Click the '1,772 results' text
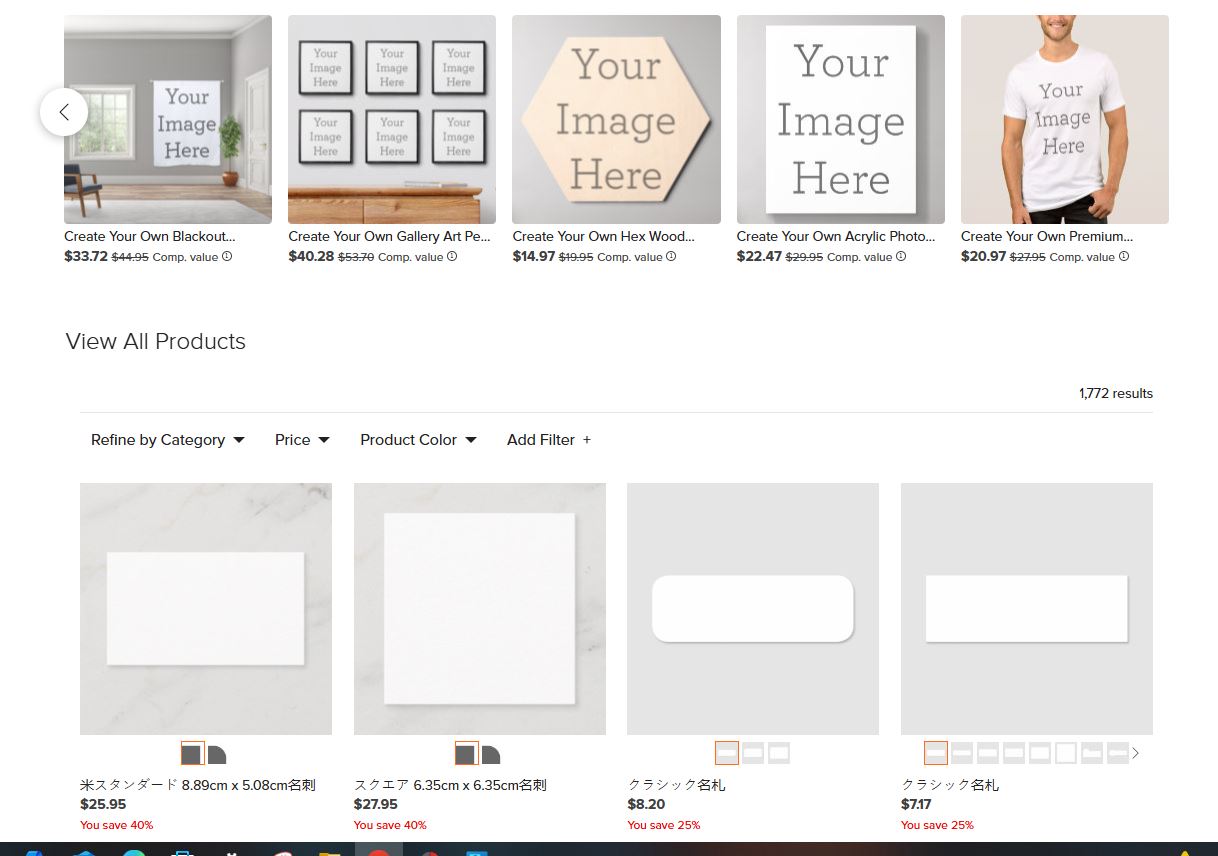The image size is (1218, 856). tap(1116, 393)
